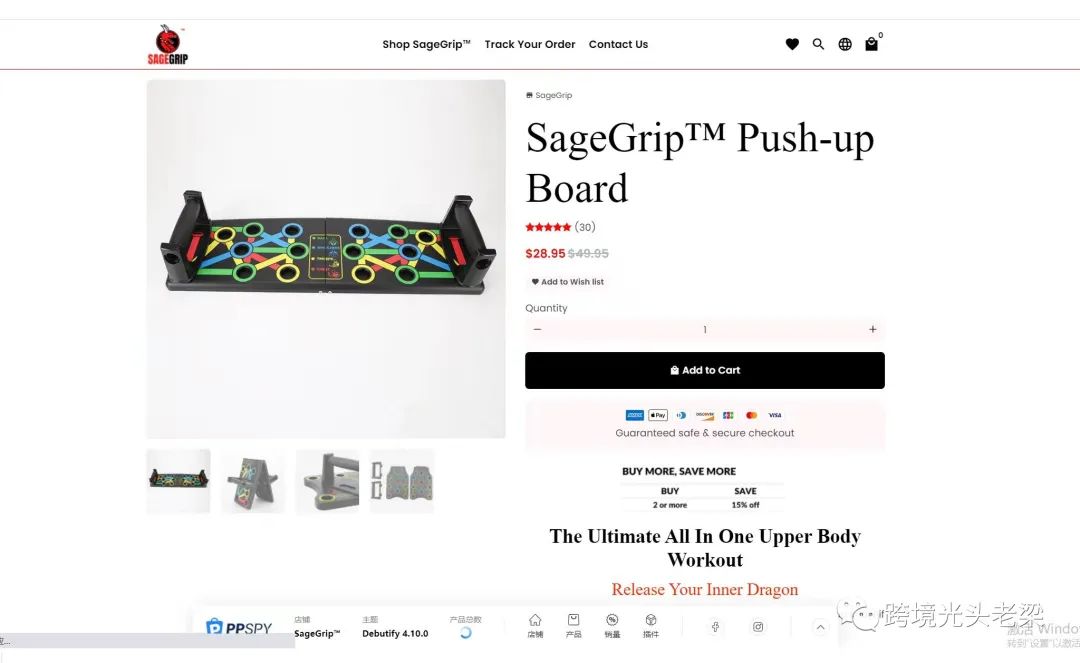The width and height of the screenshot is (1080, 663).
Task: Open the Facebook icon in PPSPY bar
Action: 716,627
